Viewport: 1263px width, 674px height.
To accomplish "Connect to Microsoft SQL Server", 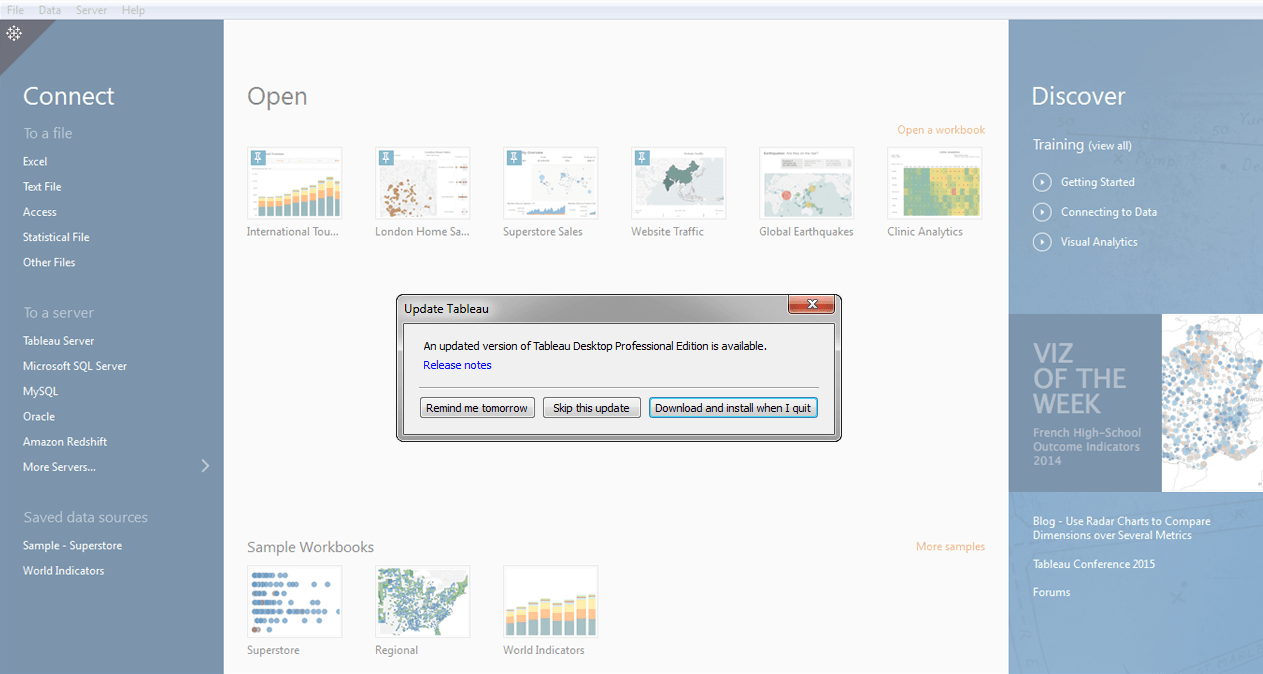I will 75,366.
